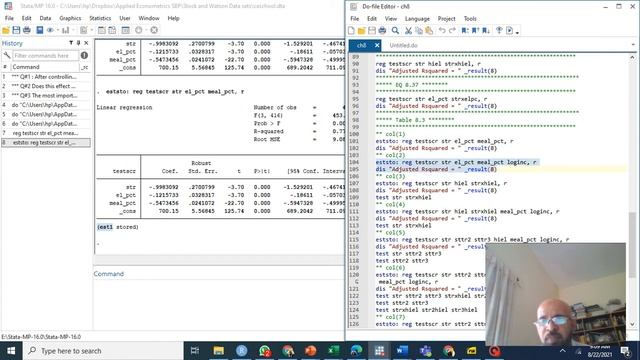Open File Explorer from the taskbar
Viewport: 640px width, 360px height.
(x=219, y=351)
